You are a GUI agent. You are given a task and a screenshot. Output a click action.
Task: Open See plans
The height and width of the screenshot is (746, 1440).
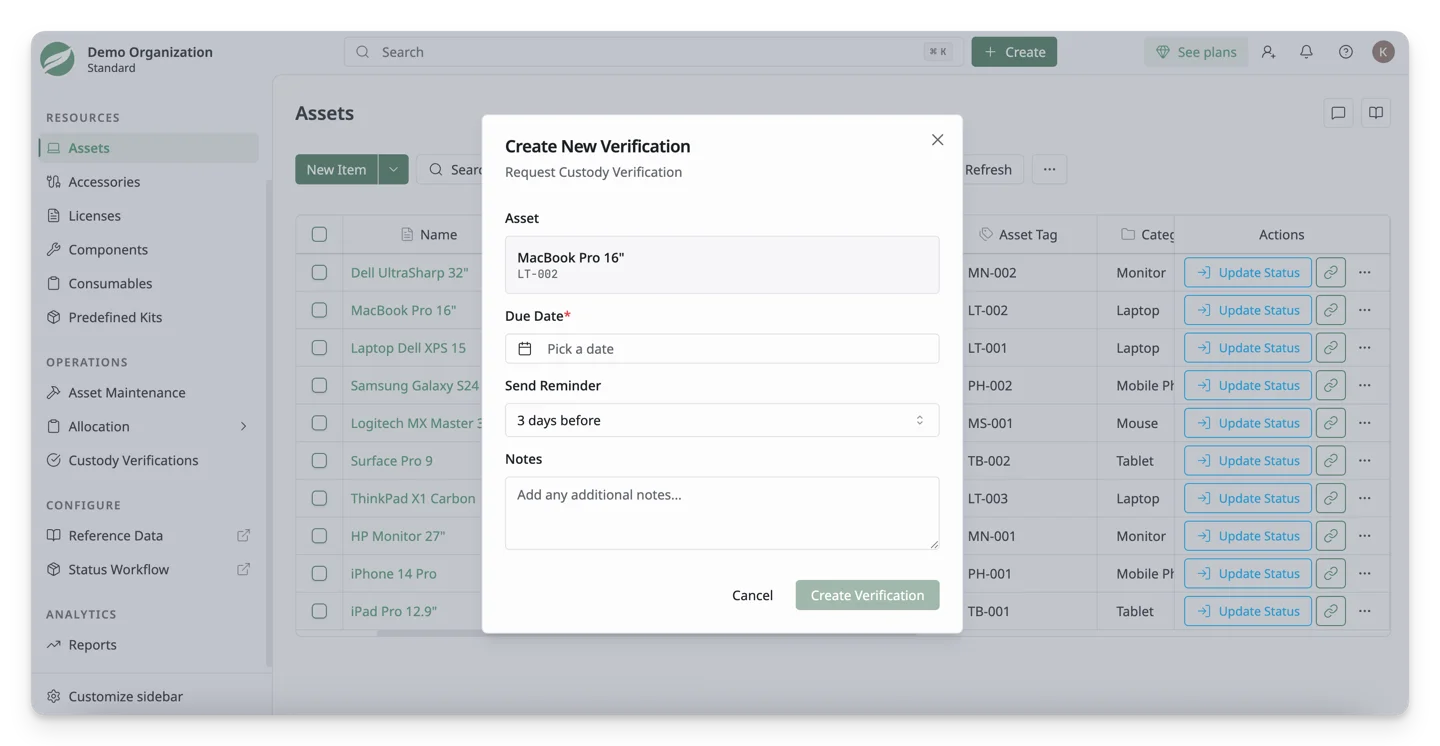tap(1196, 52)
